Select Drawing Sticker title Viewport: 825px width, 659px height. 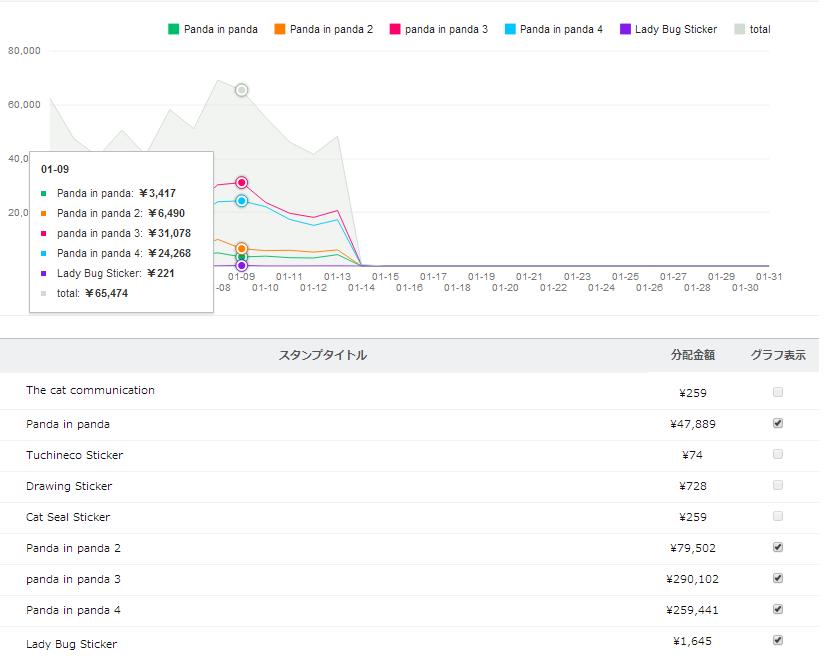pos(69,486)
